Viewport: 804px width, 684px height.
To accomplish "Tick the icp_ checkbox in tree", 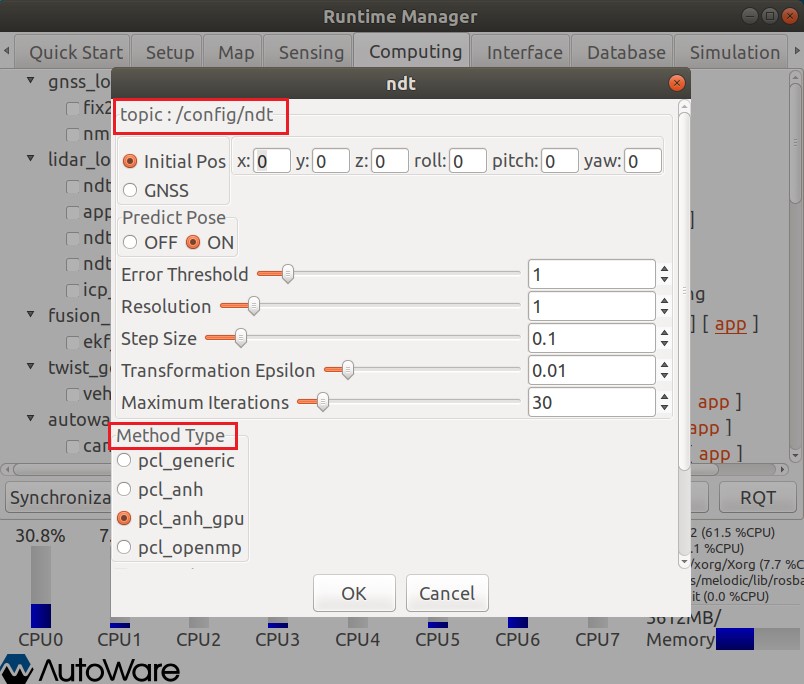I will (73, 291).
